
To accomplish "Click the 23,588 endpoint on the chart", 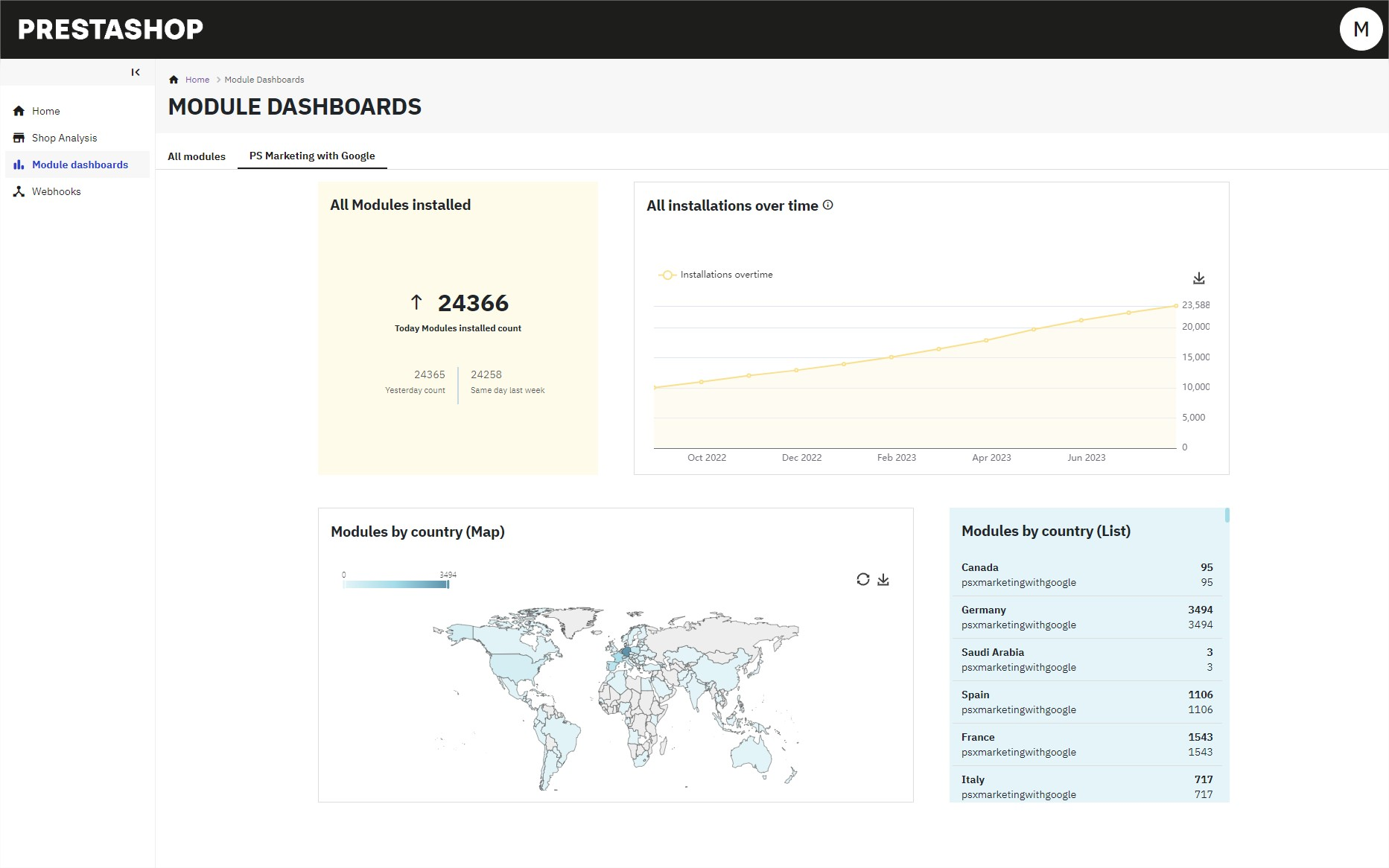I will (x=1176, y=305).
